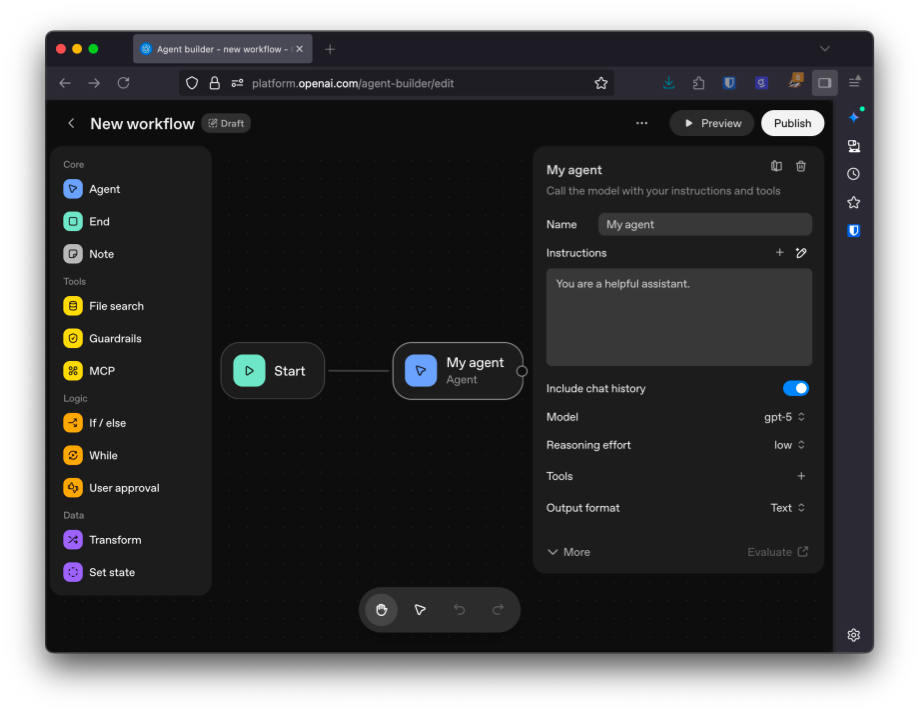Collapse the More section
Image resolution: width=920 pixels, height=713 pixels.
(567, 551)
